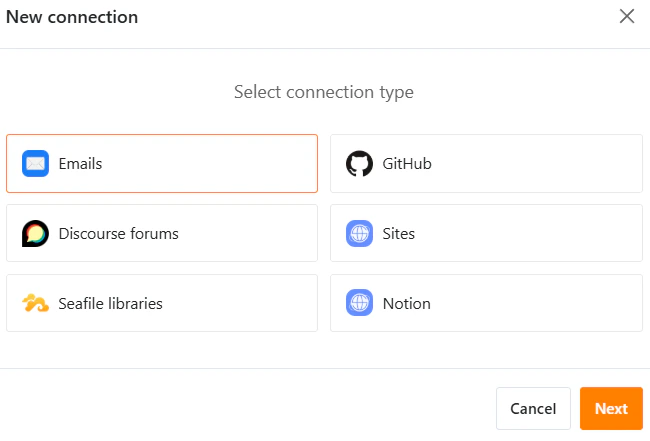The width and height of the screenshot is (650, 441).
Task: Choose the Seafile libraries text label
Action: pos(110,303)
